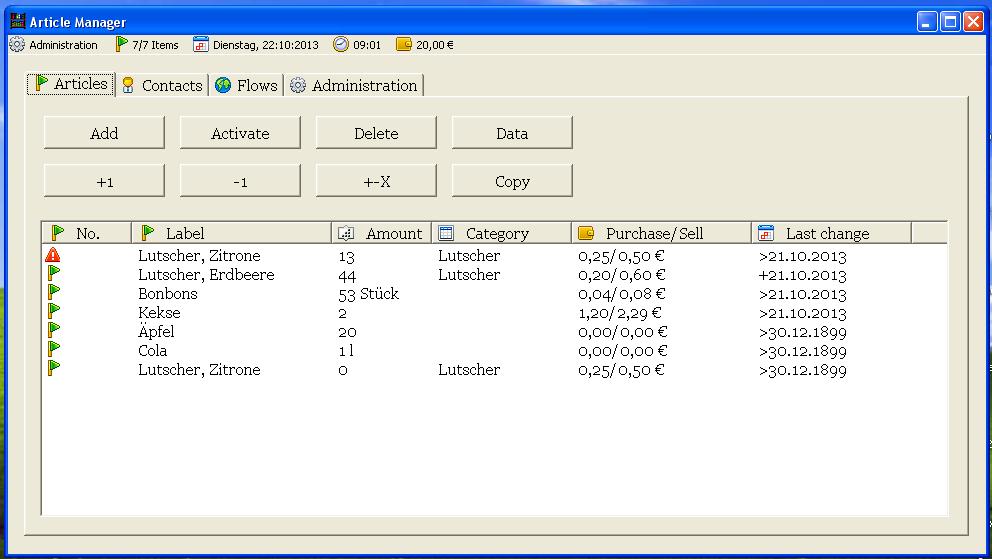This screenshot has height=559, width=992.
Task: Click the green flag icon beside 7/7 Items
Action: 121,44
